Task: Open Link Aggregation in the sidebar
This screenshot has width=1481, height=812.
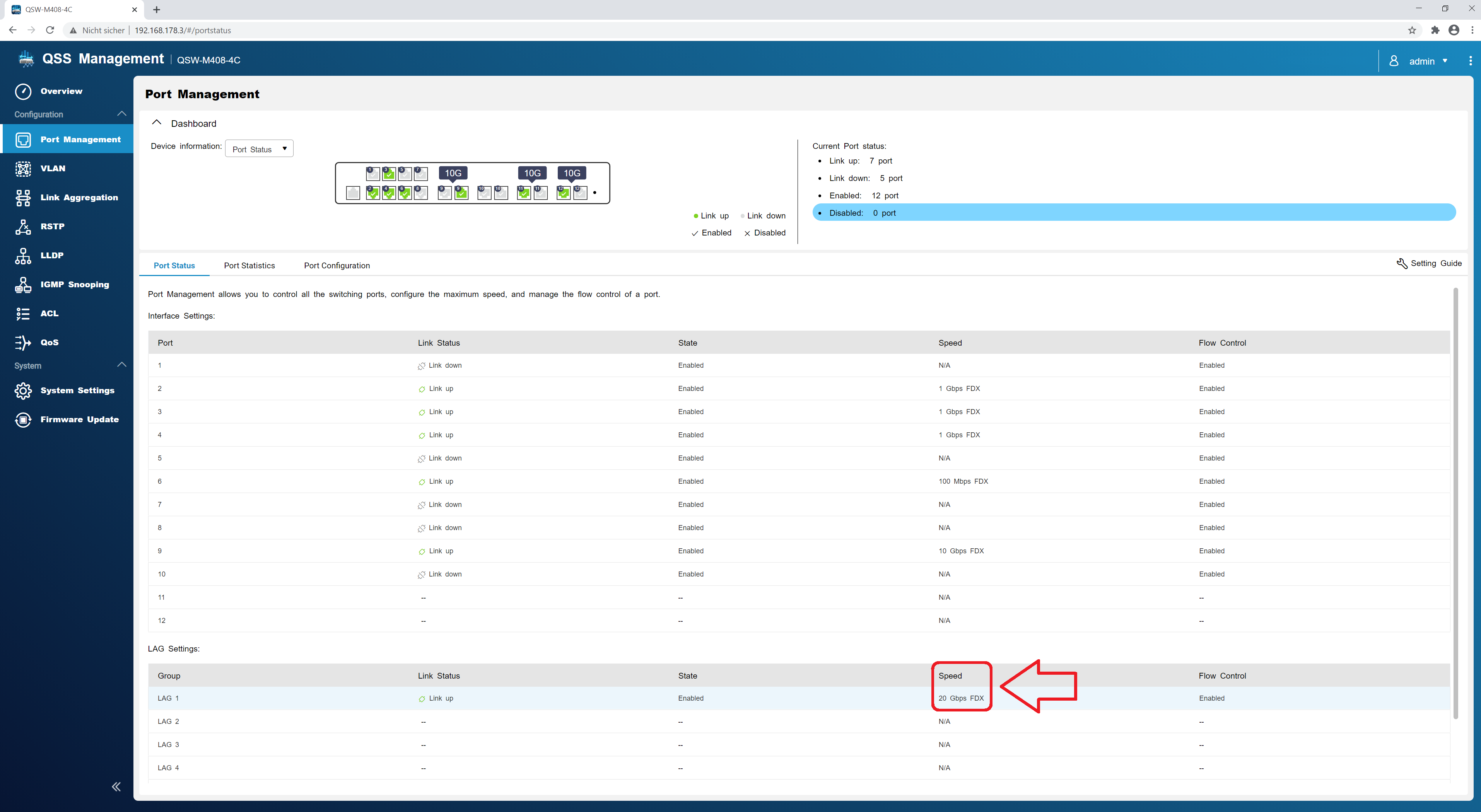Action: [x=79, y=198]
